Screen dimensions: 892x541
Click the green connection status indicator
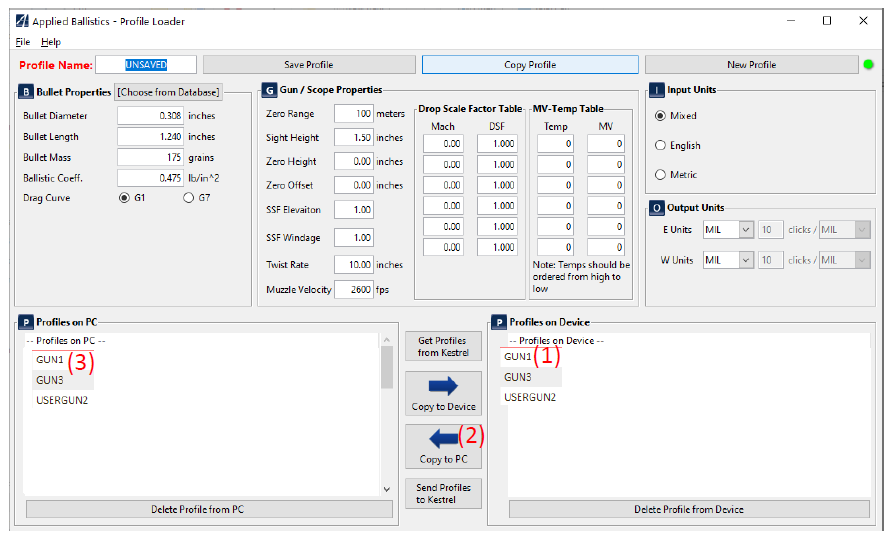(x=868, y=64)
